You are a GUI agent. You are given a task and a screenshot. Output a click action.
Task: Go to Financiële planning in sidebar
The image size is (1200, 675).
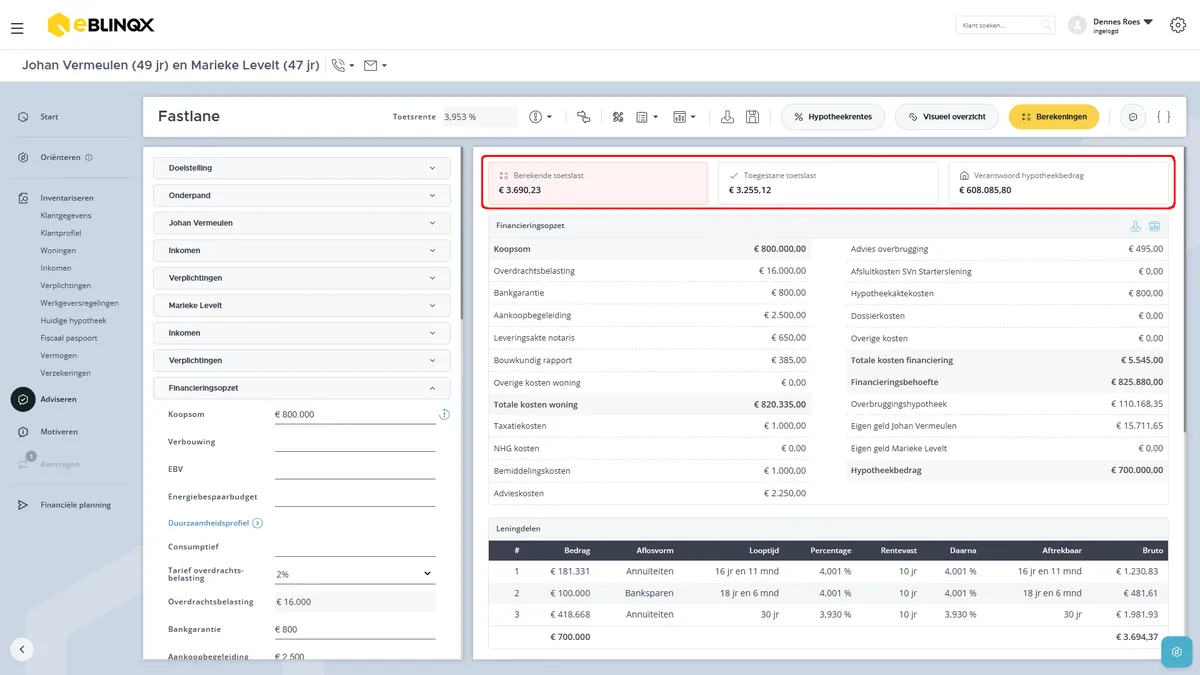pyautogui.click(x=76, y=505)
